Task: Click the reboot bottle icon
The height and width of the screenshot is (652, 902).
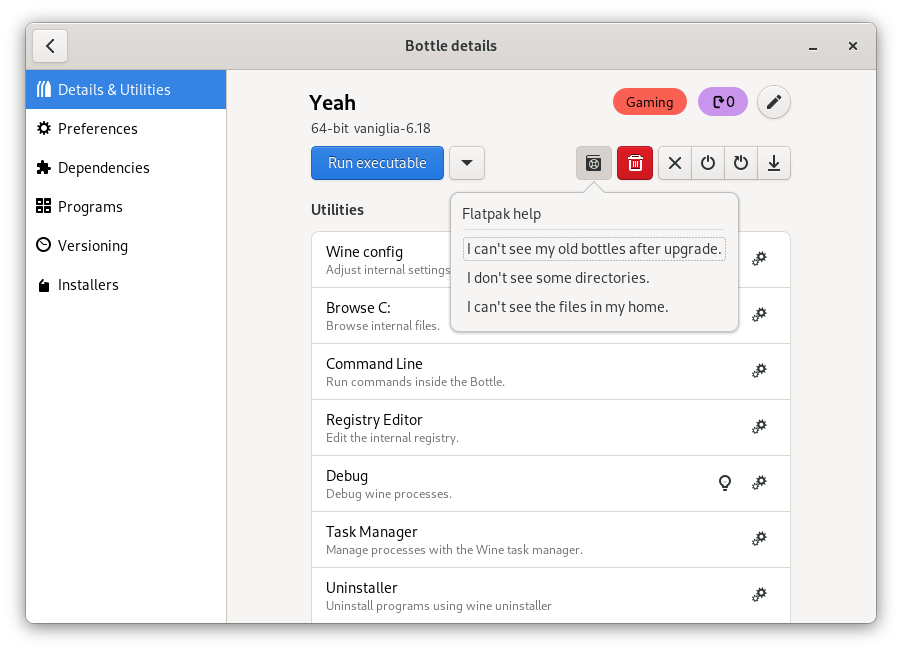Action: 741,163
